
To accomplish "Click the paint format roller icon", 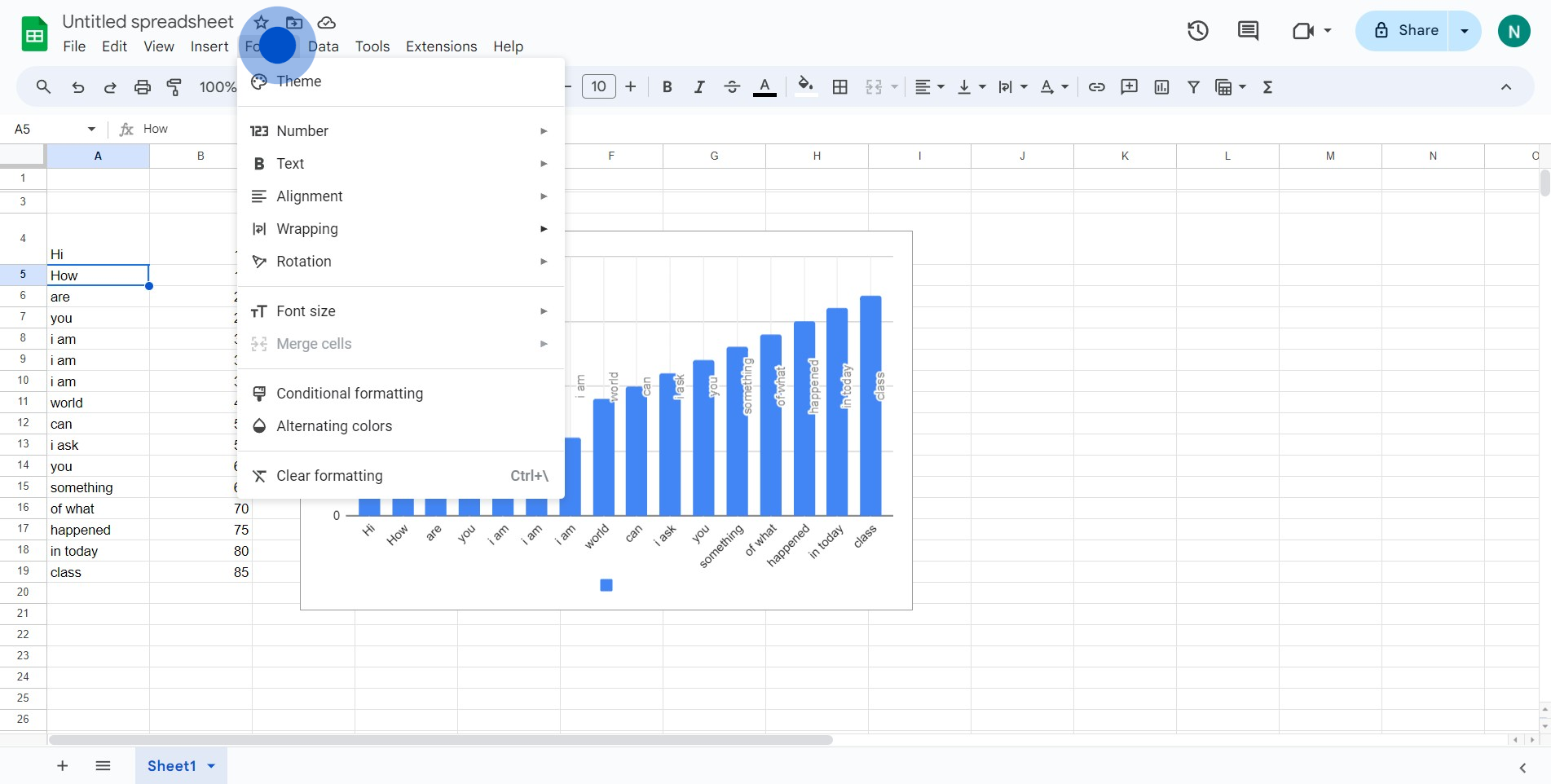I will [174, 87].
